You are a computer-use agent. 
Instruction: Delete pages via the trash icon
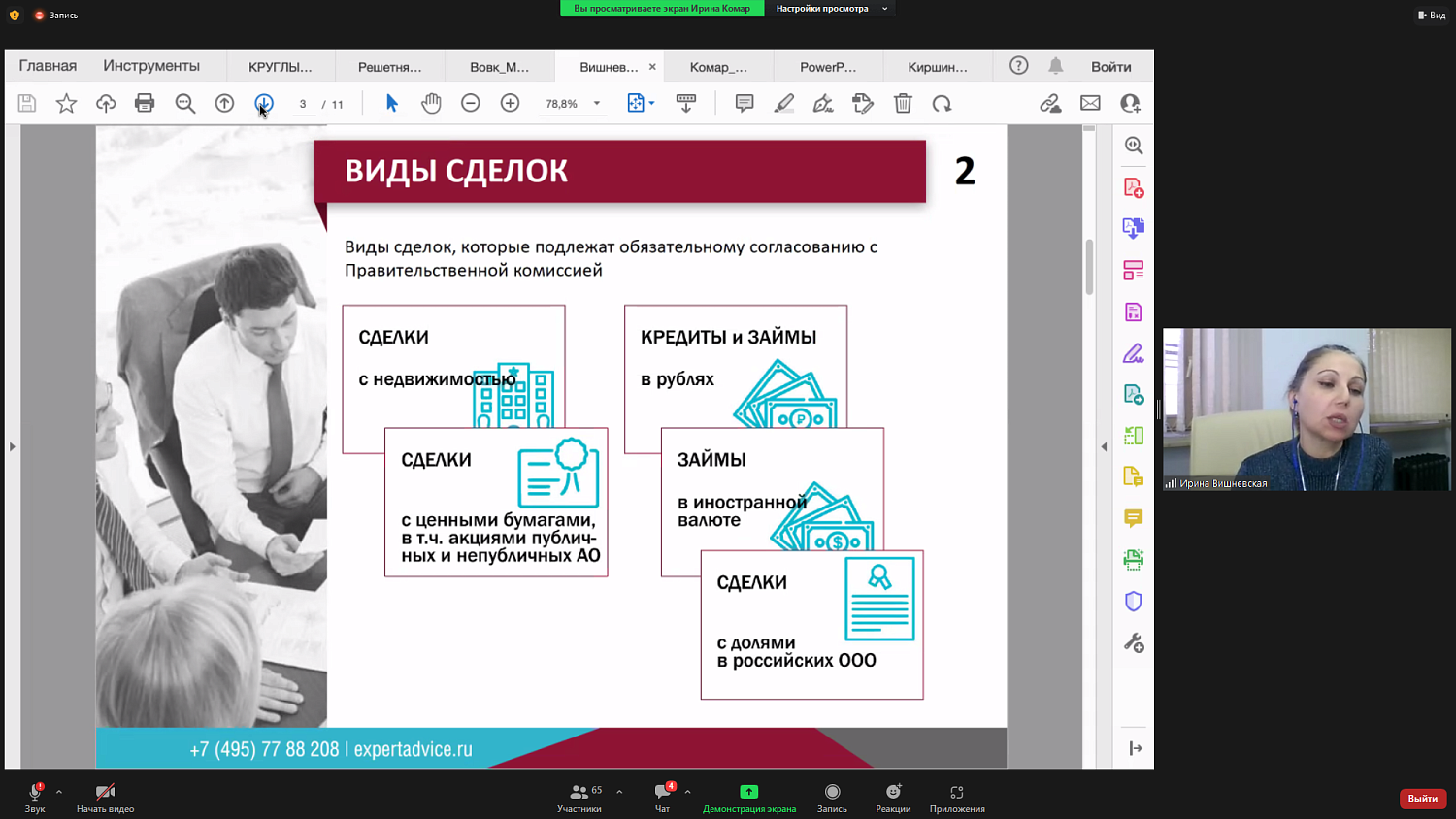tap(903, 103)
